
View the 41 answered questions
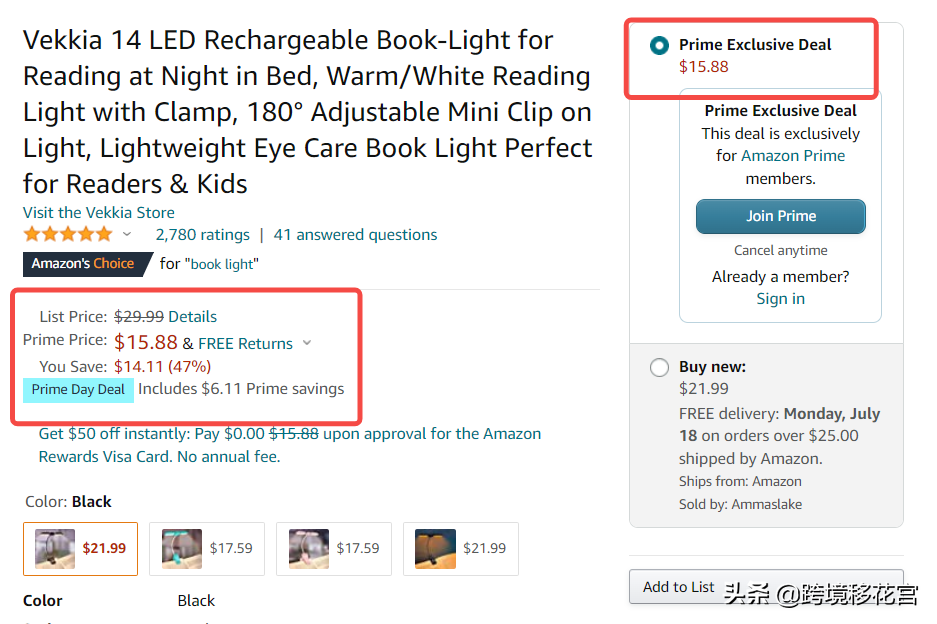point(355,235)
